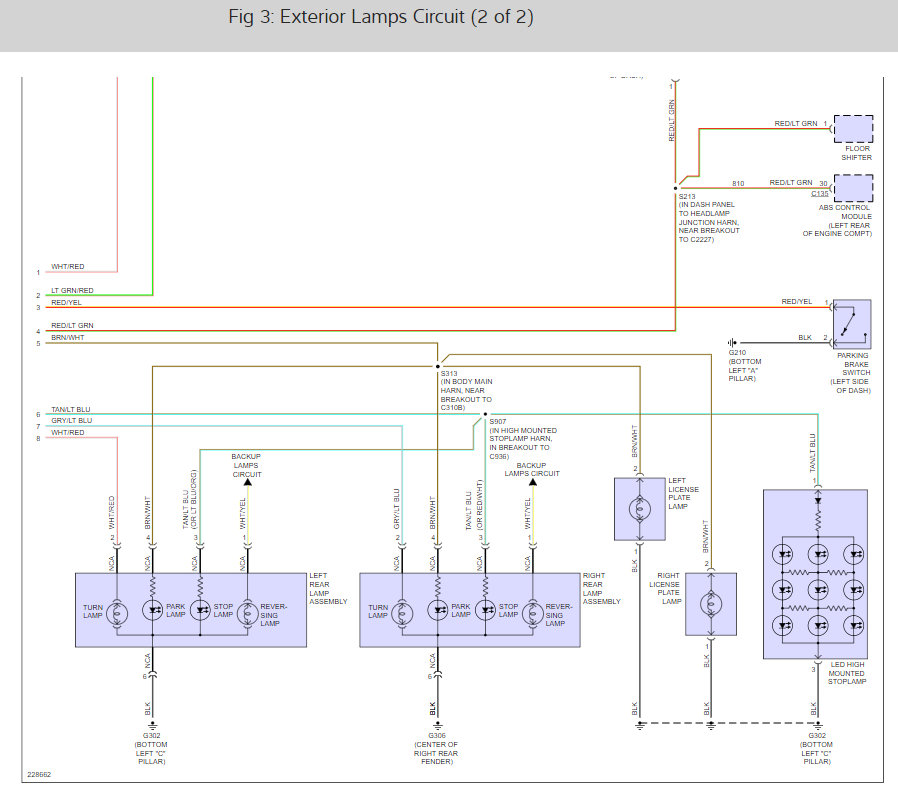Screen dimensions: 898x794
Task: Click the 'GRY/LT BLU' label at left pin 7
Action: (72, 420)
